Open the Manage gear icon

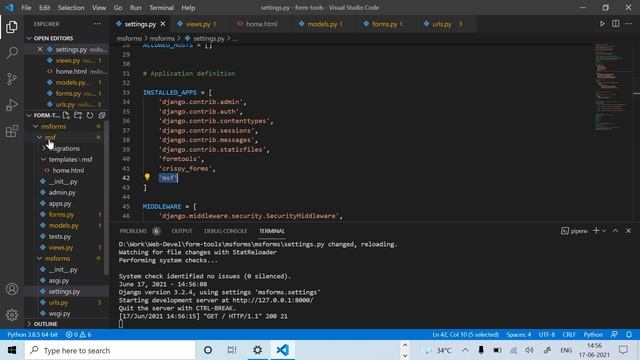(12, 315)
